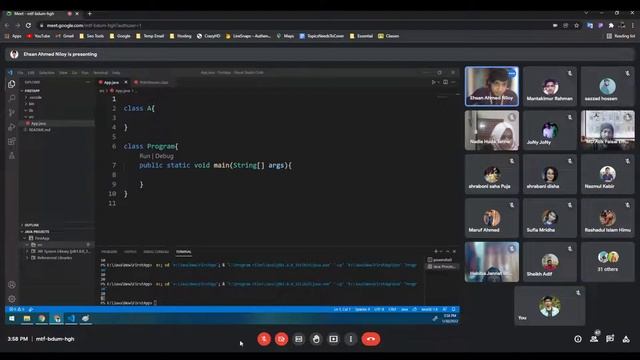The image size is (640, 360).
Task: Click the Run Java play button in the editor toolbar
Action: pyautogui.click(x=434, y=82)
